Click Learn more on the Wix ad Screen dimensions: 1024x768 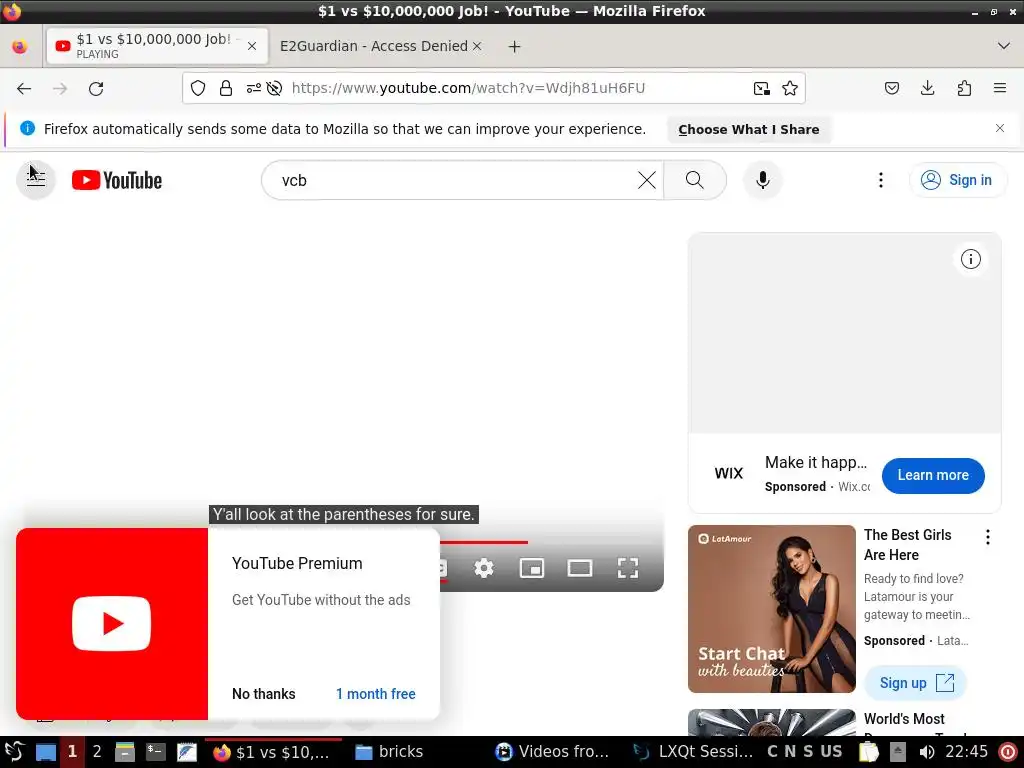[x=933, y=475]
